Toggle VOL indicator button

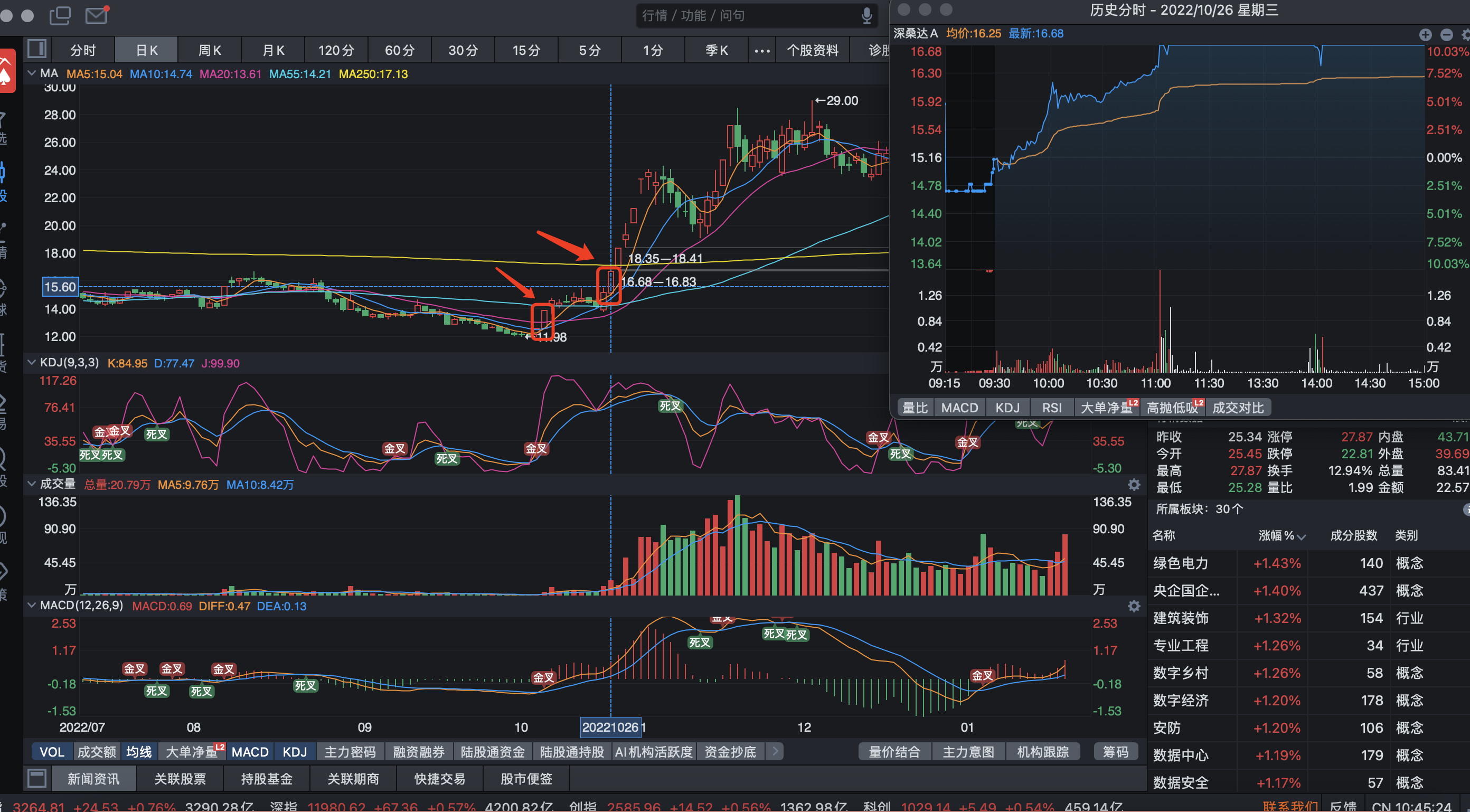(51, 751)
